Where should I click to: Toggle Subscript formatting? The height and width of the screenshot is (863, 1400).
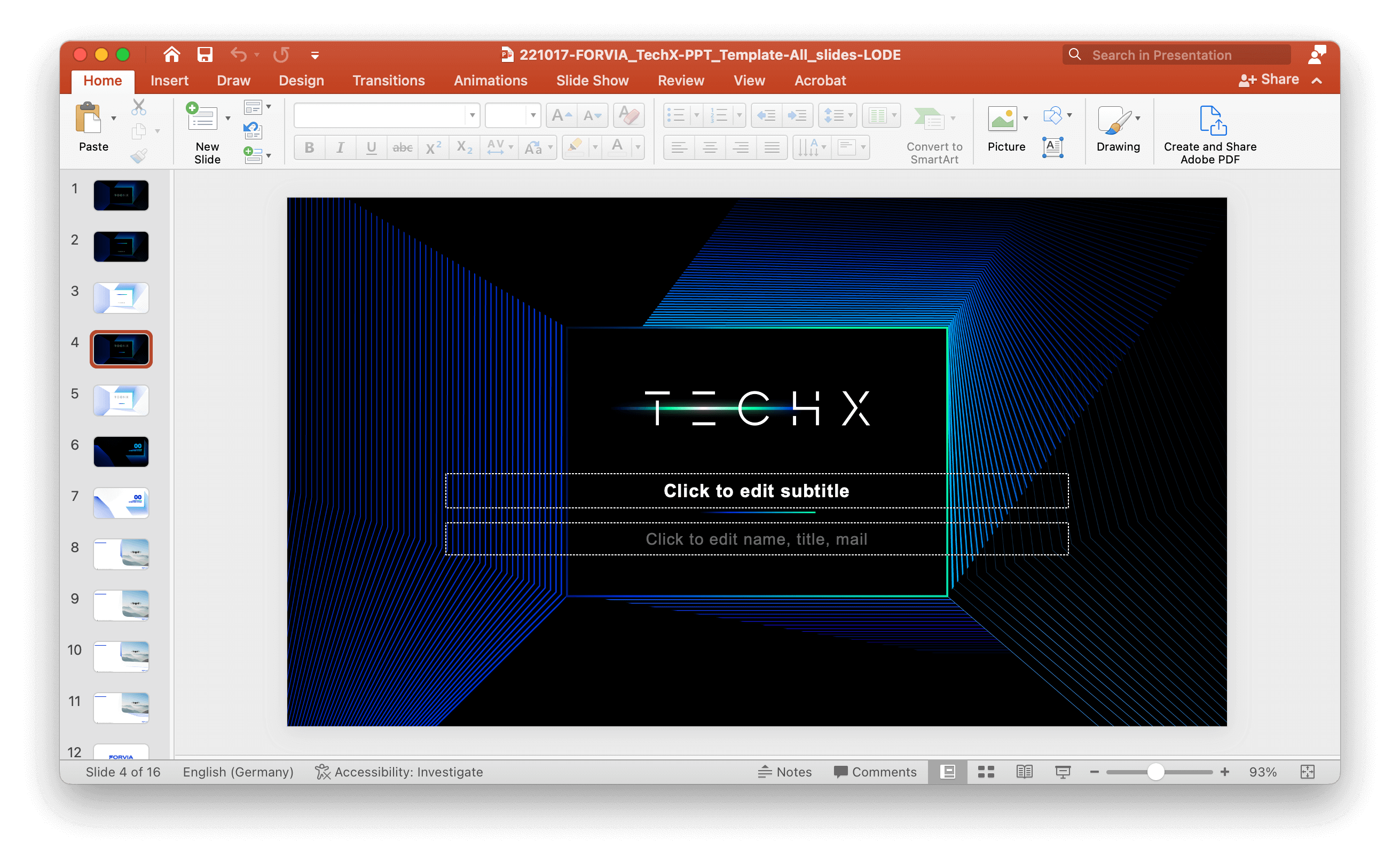tap(465, 147)
